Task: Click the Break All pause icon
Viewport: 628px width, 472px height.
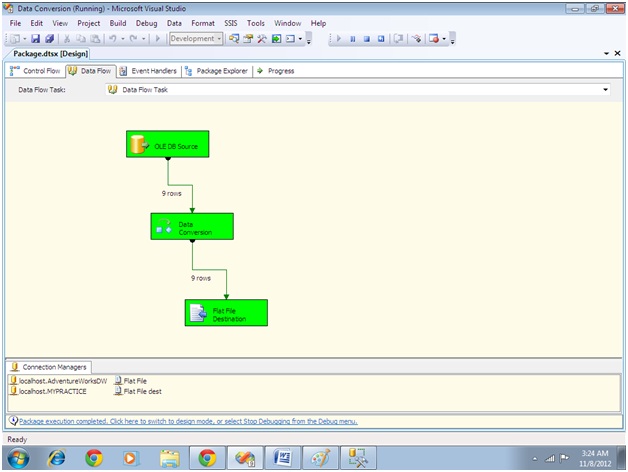Action: 352,39
